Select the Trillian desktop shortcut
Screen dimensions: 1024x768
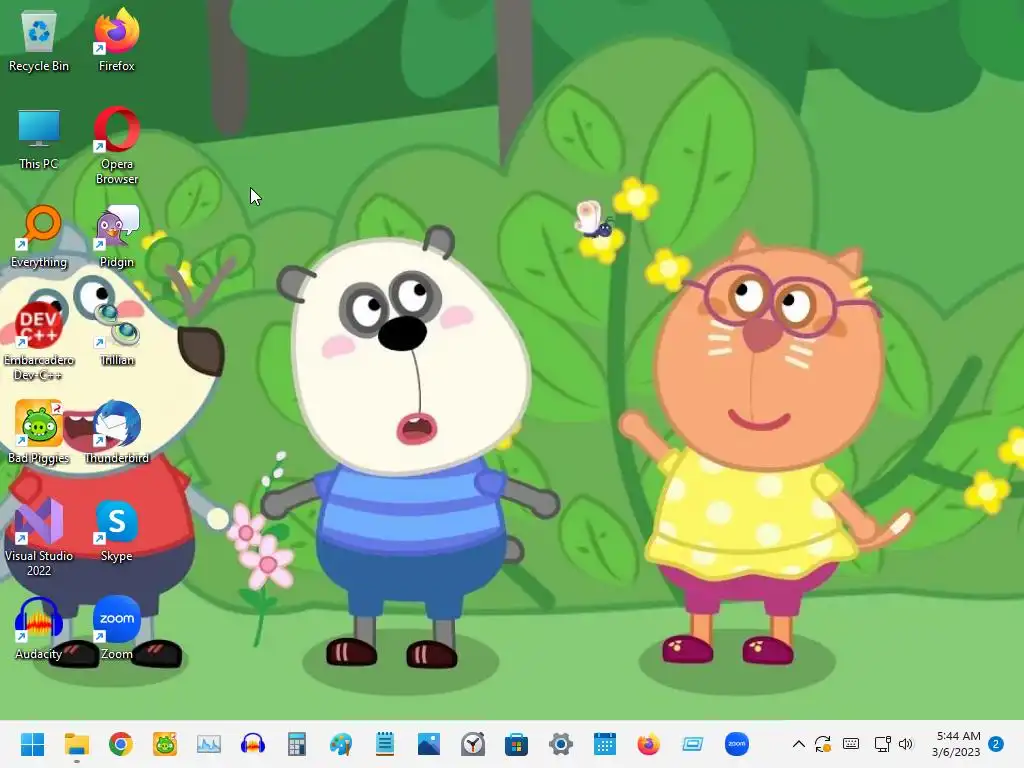click(116, 336)
